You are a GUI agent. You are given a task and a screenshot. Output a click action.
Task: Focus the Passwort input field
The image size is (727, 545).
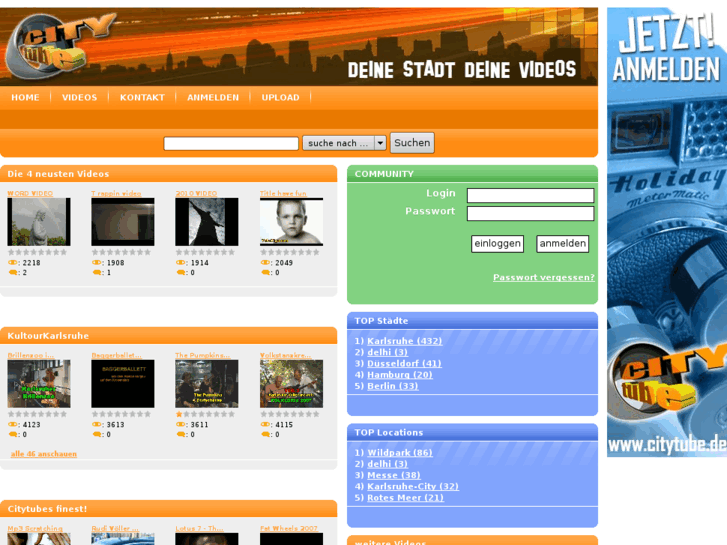coord(530,213)
